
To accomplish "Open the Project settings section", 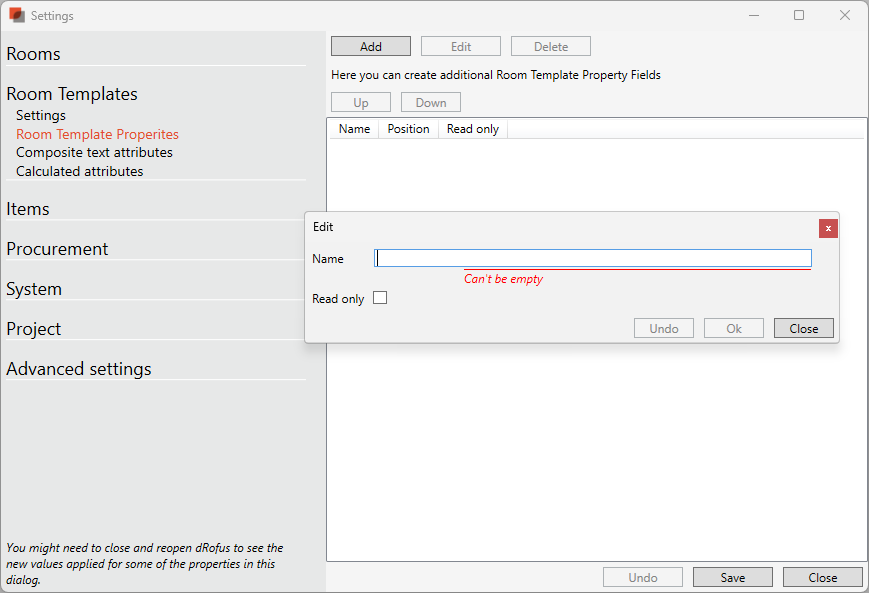I will [34, 329].
